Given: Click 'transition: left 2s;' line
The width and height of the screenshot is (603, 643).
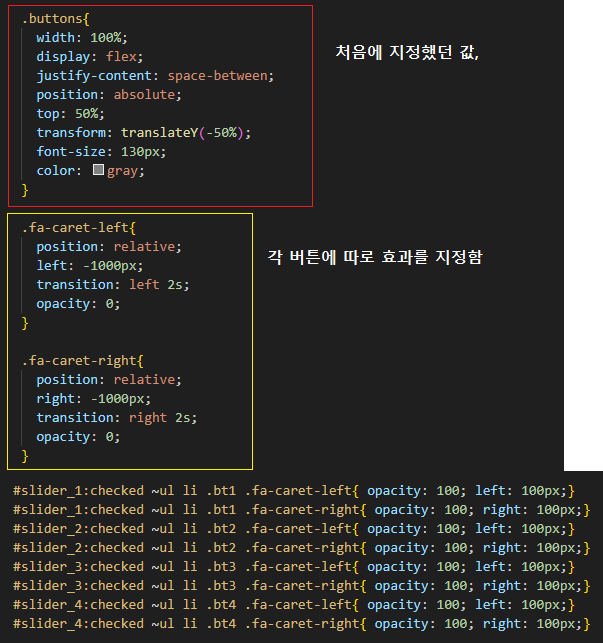Looking at the screenshot, I should point(113,285).
